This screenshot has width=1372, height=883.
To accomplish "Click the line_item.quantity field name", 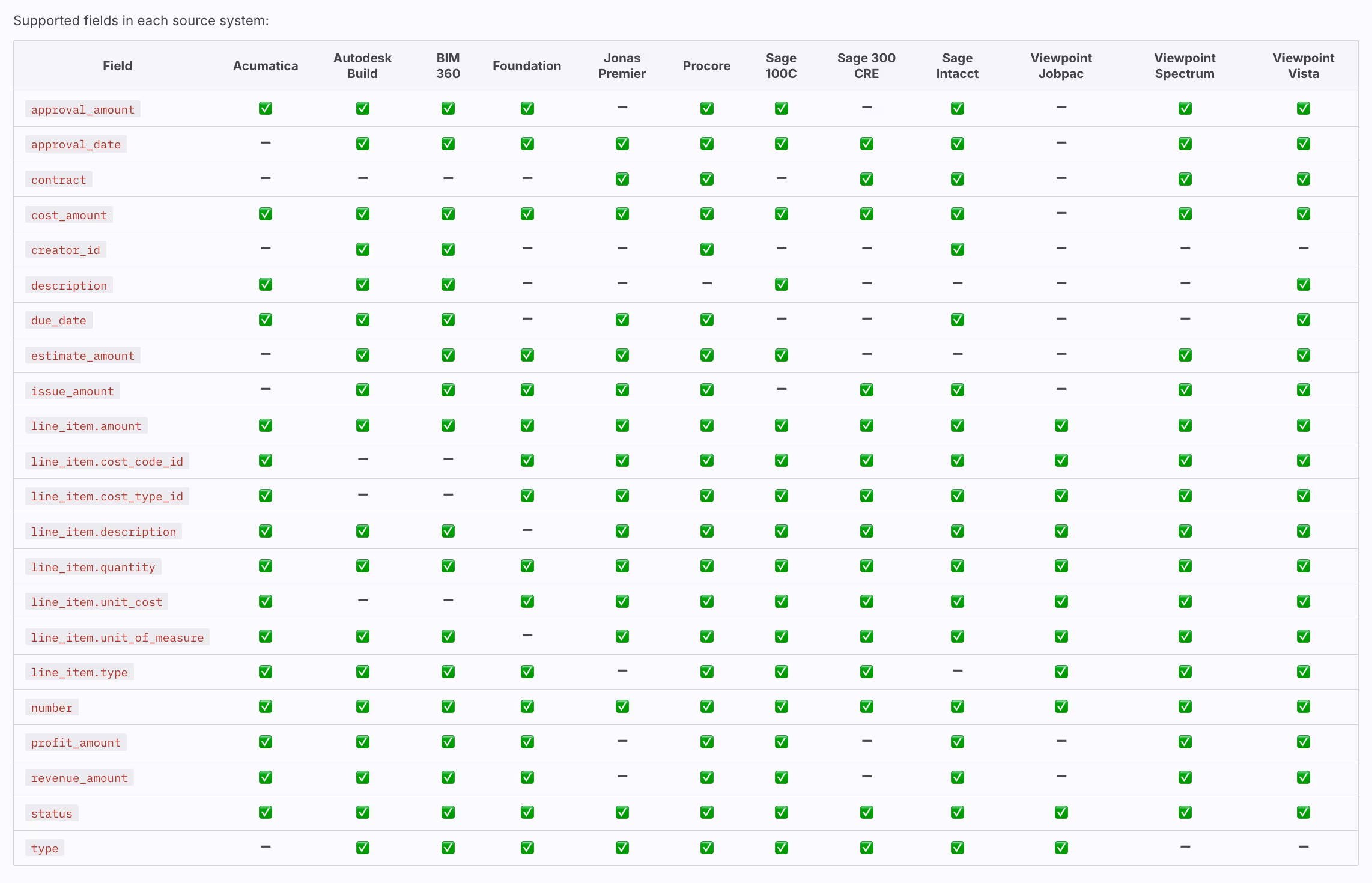I will 93,567.
